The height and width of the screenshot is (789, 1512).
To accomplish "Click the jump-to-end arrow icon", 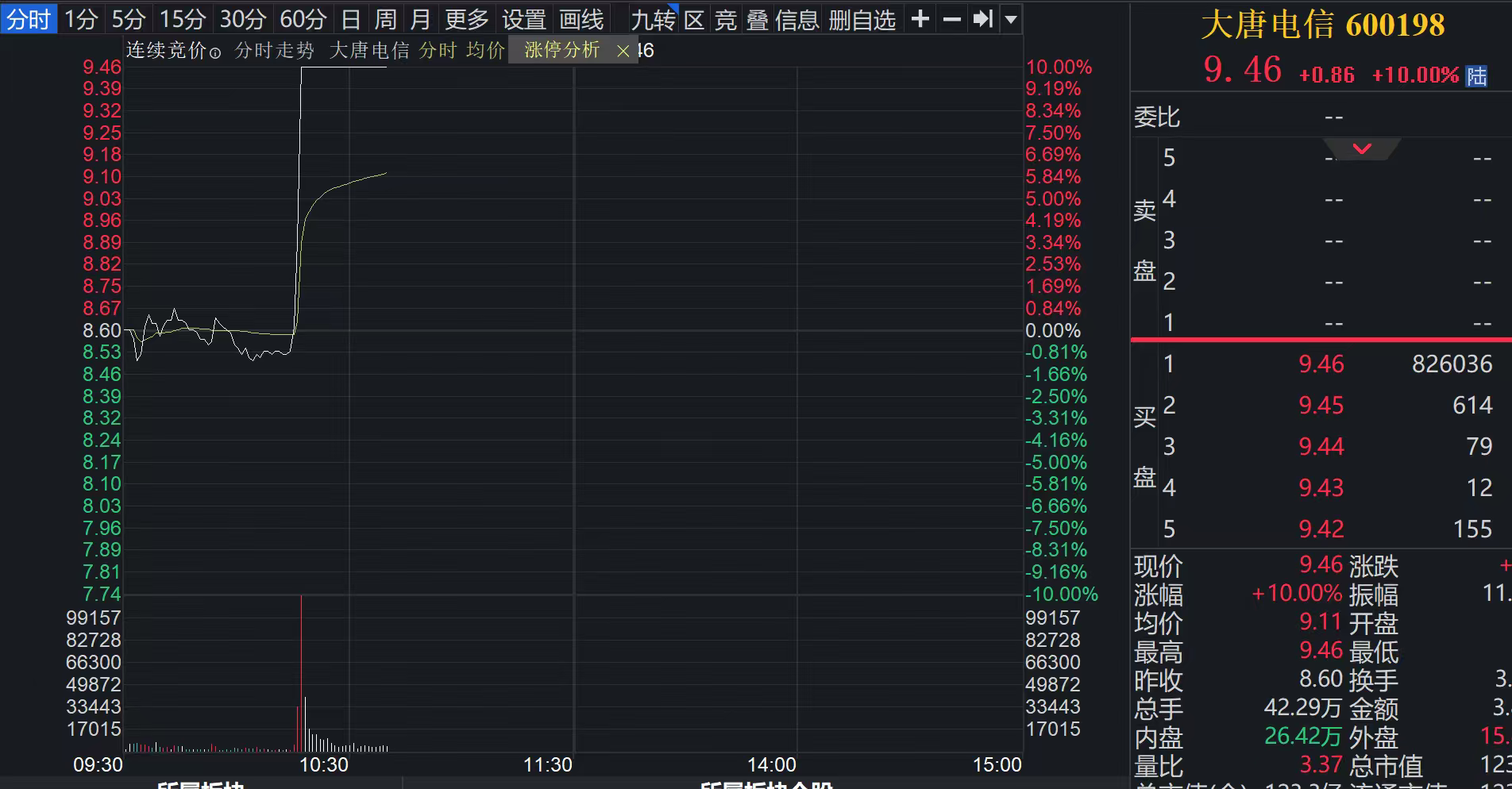I will click(983, 19).
